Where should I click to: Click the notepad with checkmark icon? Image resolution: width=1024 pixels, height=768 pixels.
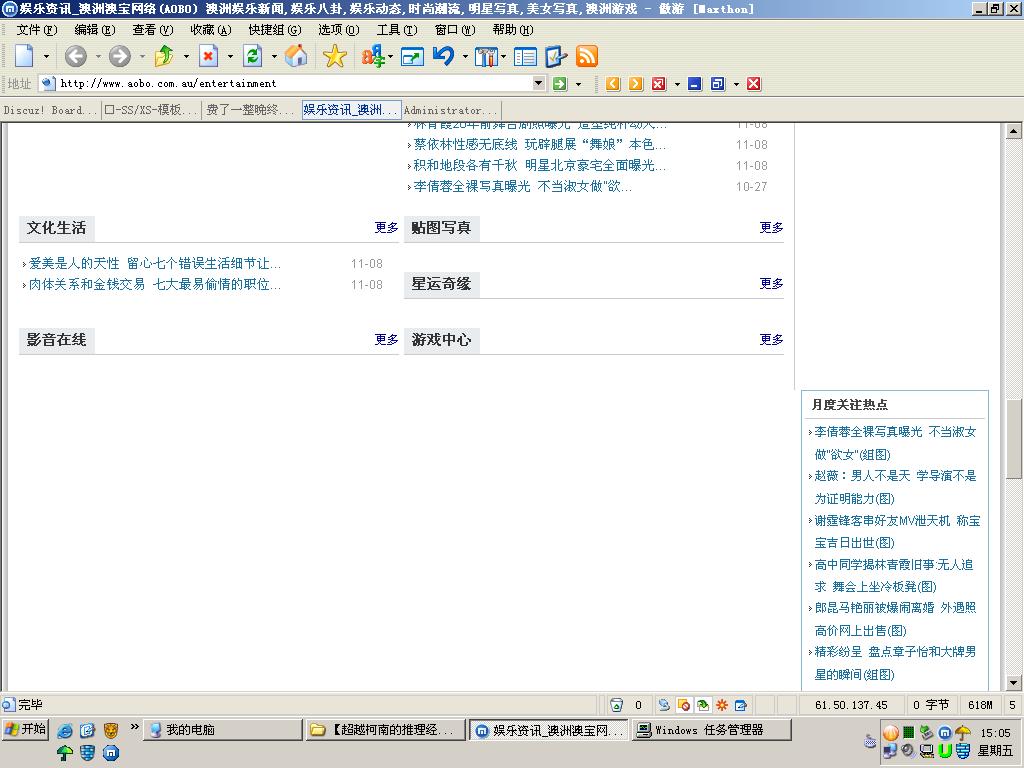pos(556,57)
